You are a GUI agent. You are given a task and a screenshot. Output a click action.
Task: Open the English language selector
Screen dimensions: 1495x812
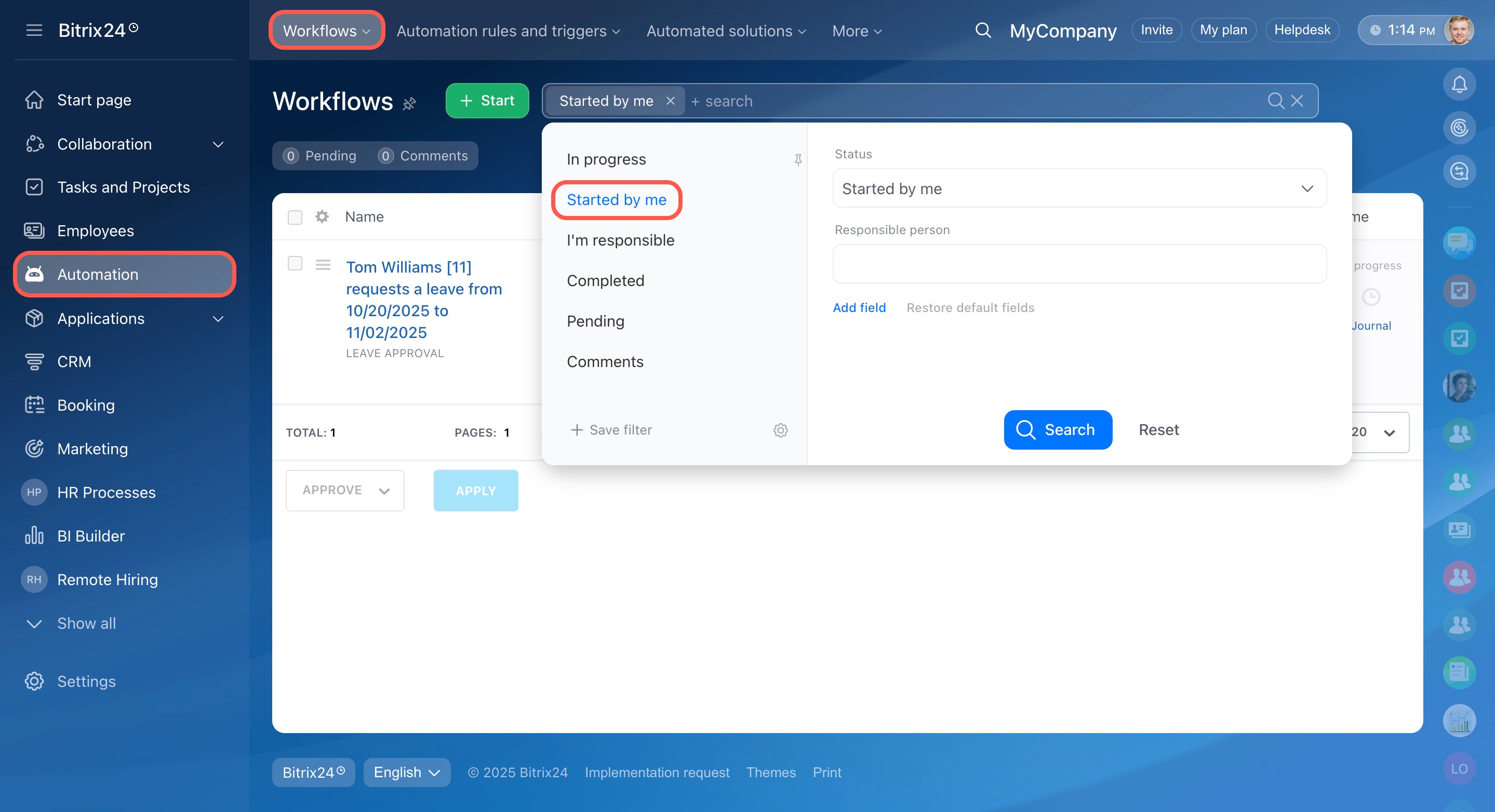point(406,772)
